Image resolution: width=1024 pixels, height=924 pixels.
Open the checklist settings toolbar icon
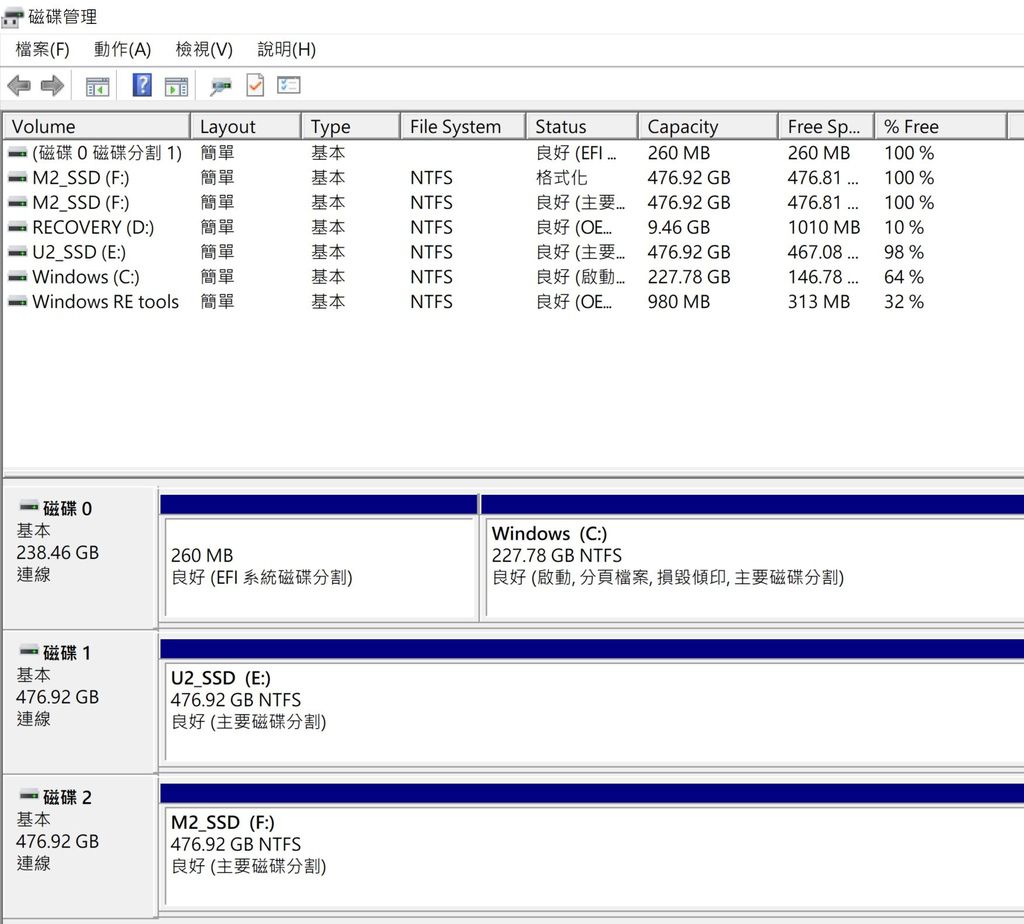[289, 86]
